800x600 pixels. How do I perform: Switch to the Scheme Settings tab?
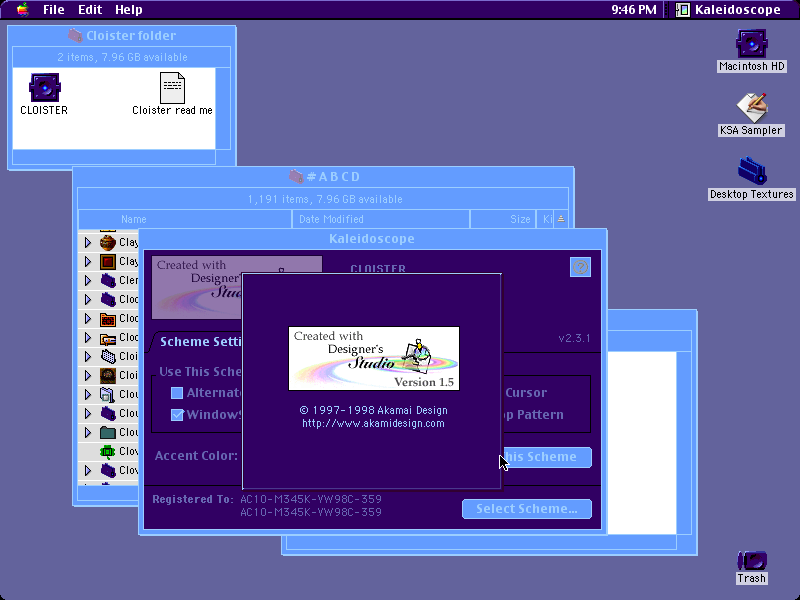(200, 341)
